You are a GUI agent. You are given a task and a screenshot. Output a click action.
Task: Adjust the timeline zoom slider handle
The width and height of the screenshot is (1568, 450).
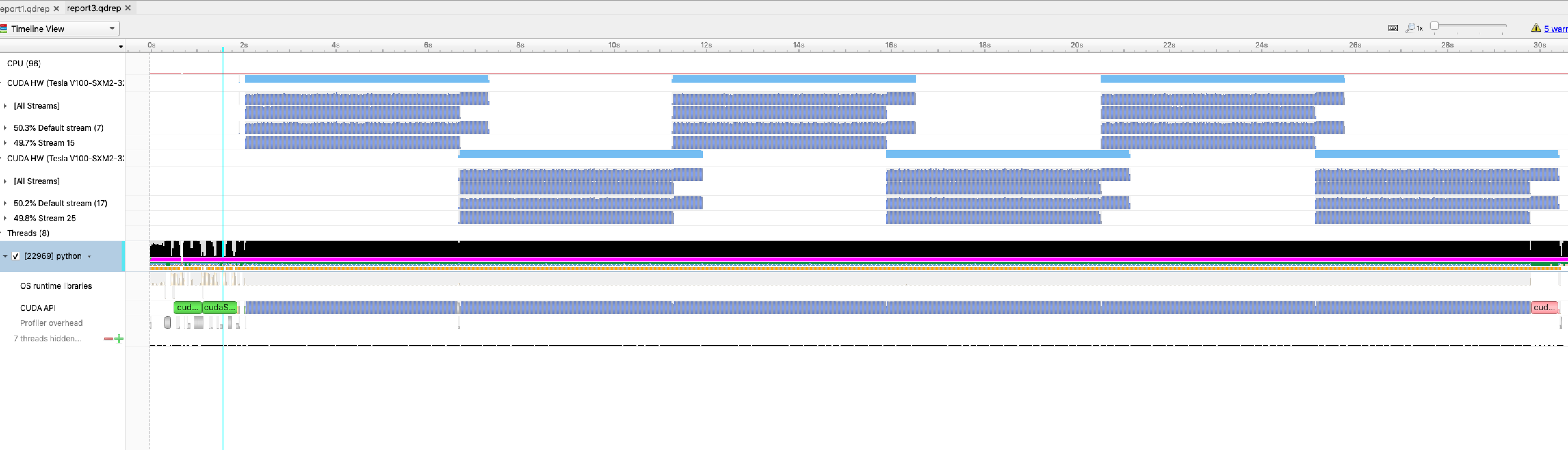click(1435, 26)
